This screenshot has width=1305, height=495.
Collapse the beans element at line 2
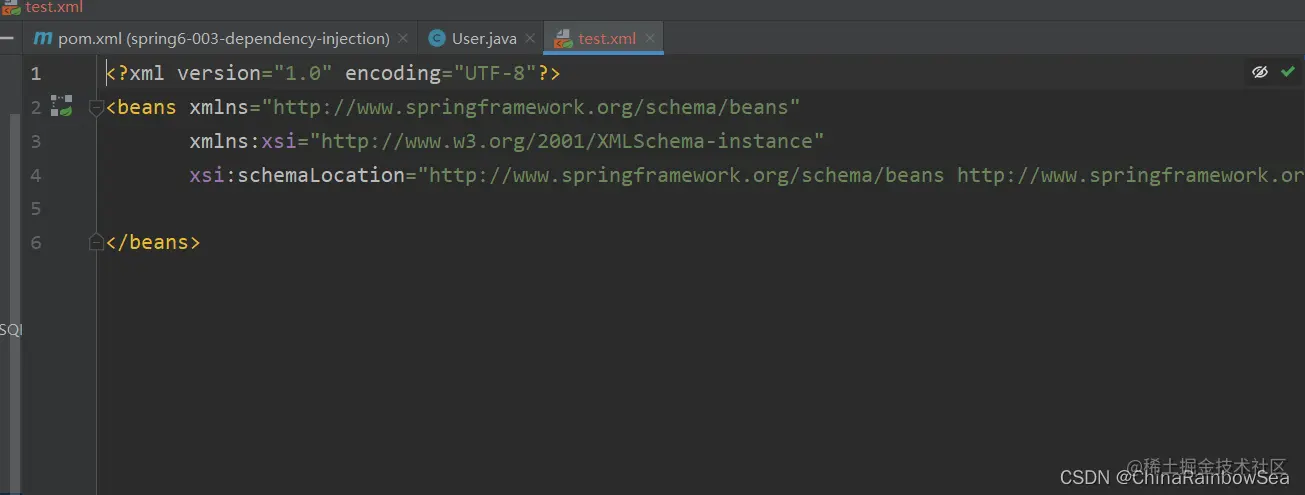tap(96, 107)
